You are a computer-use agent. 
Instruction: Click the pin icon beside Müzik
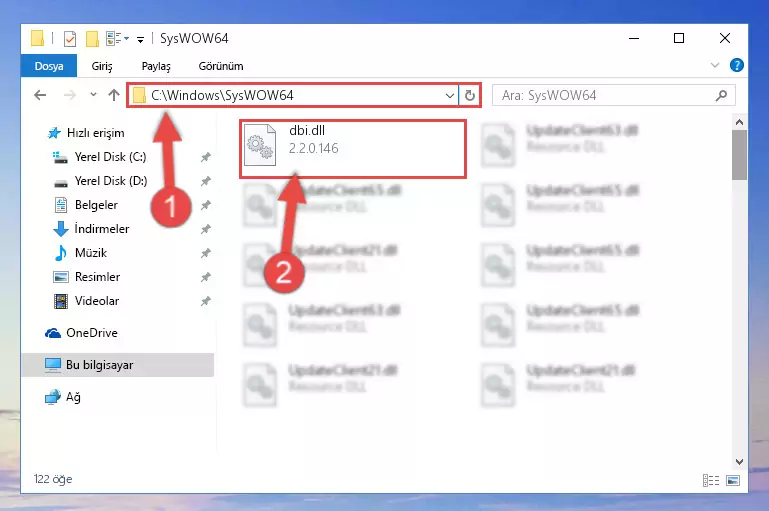tap(205, 253)
